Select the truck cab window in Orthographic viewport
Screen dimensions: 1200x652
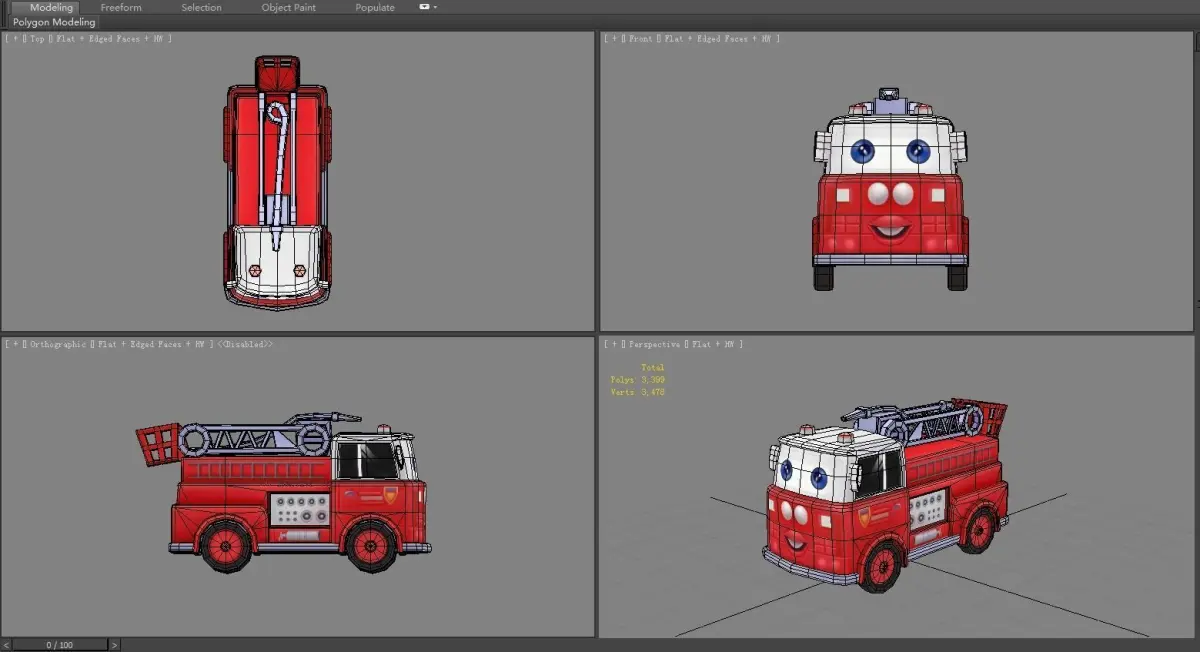coord(368,460)
